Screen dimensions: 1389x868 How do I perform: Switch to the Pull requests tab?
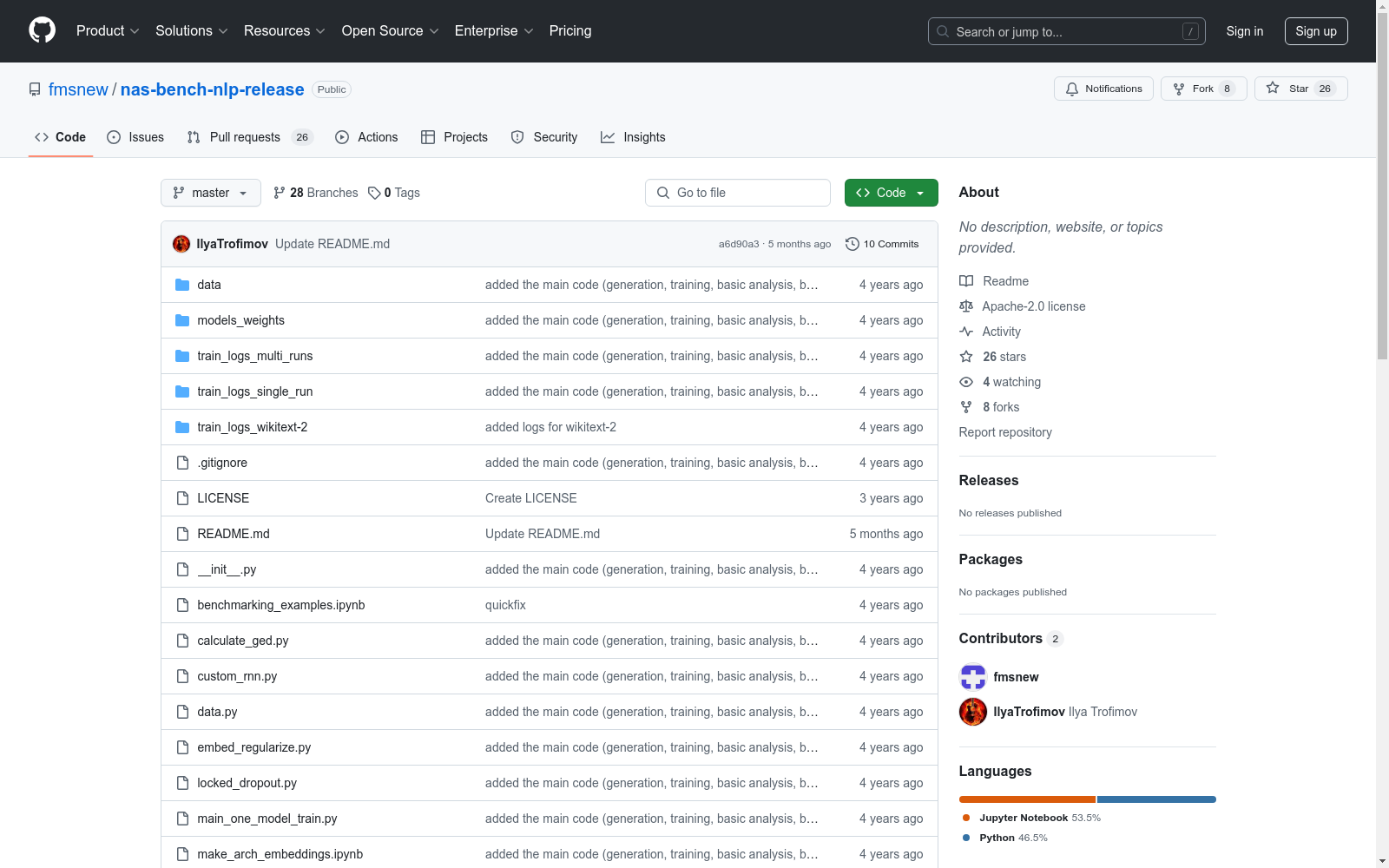coord(250,137)
